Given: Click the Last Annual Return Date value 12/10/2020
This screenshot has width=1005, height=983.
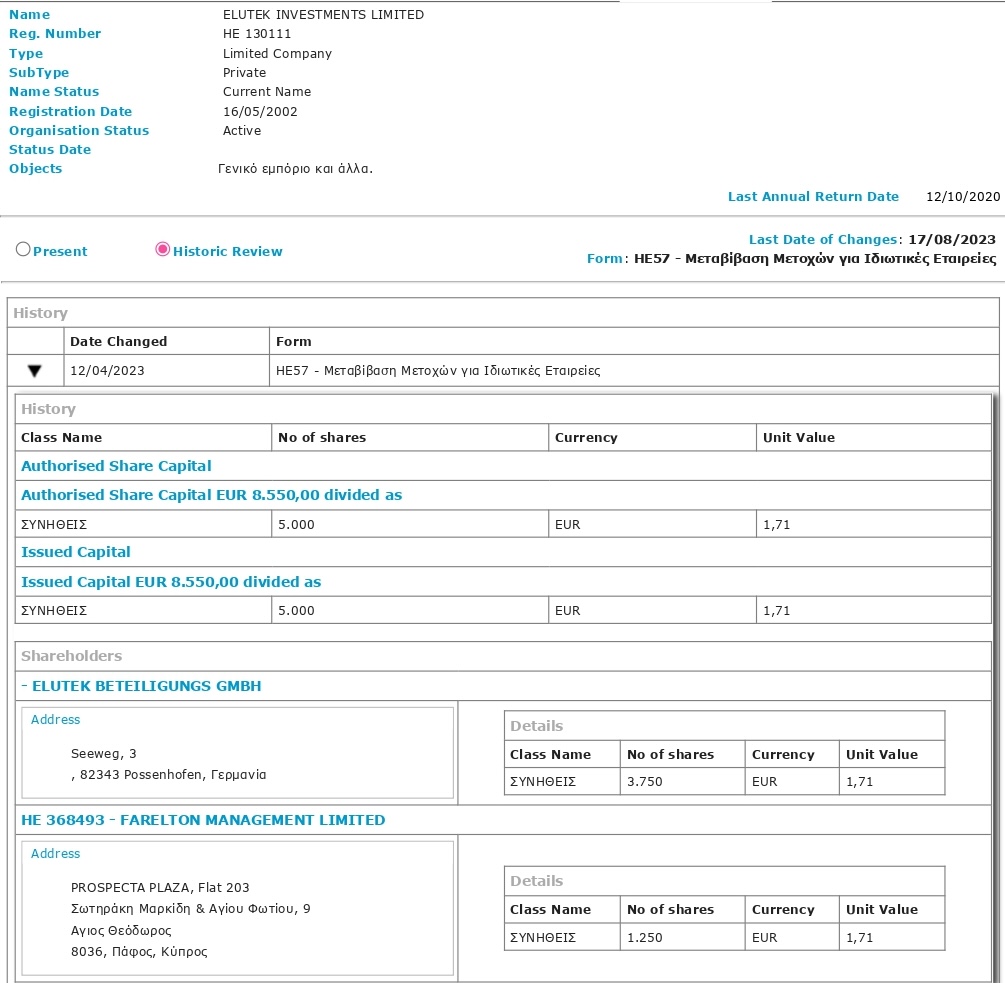Looking at the screenshot, I should 963,197.
